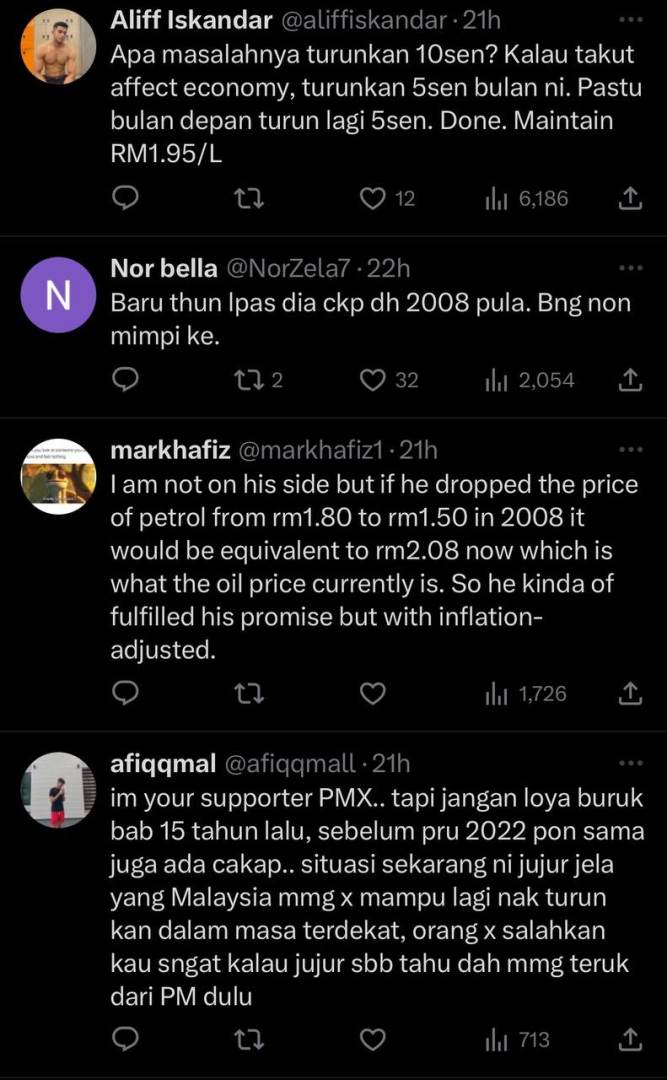667x1080 pixels.
Task: Open Aliff Iskandar's profile picture
Action: [58, 47]
